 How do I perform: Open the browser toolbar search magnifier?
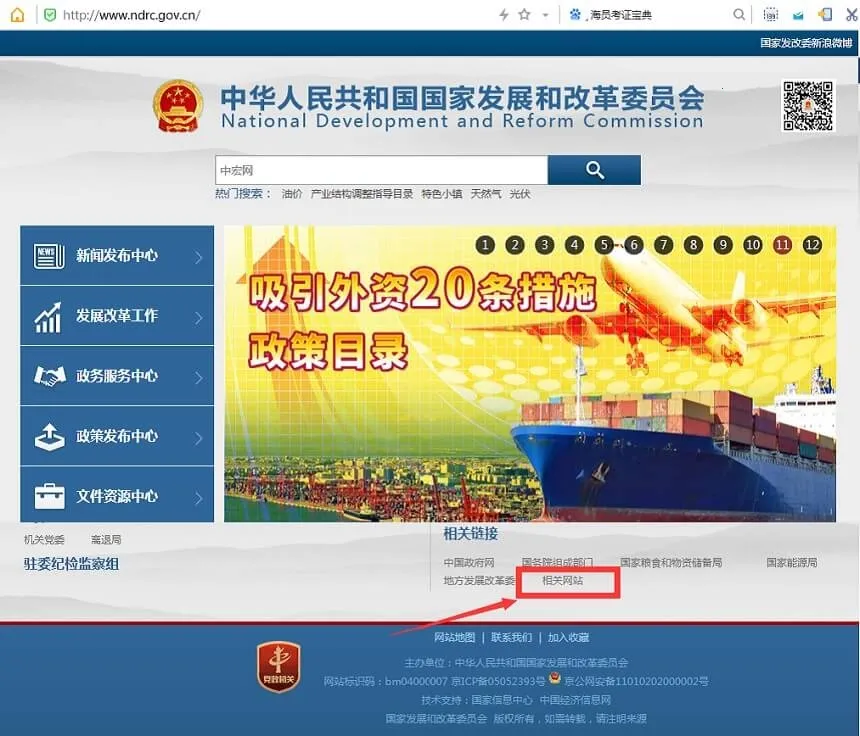tap(739, 14)
